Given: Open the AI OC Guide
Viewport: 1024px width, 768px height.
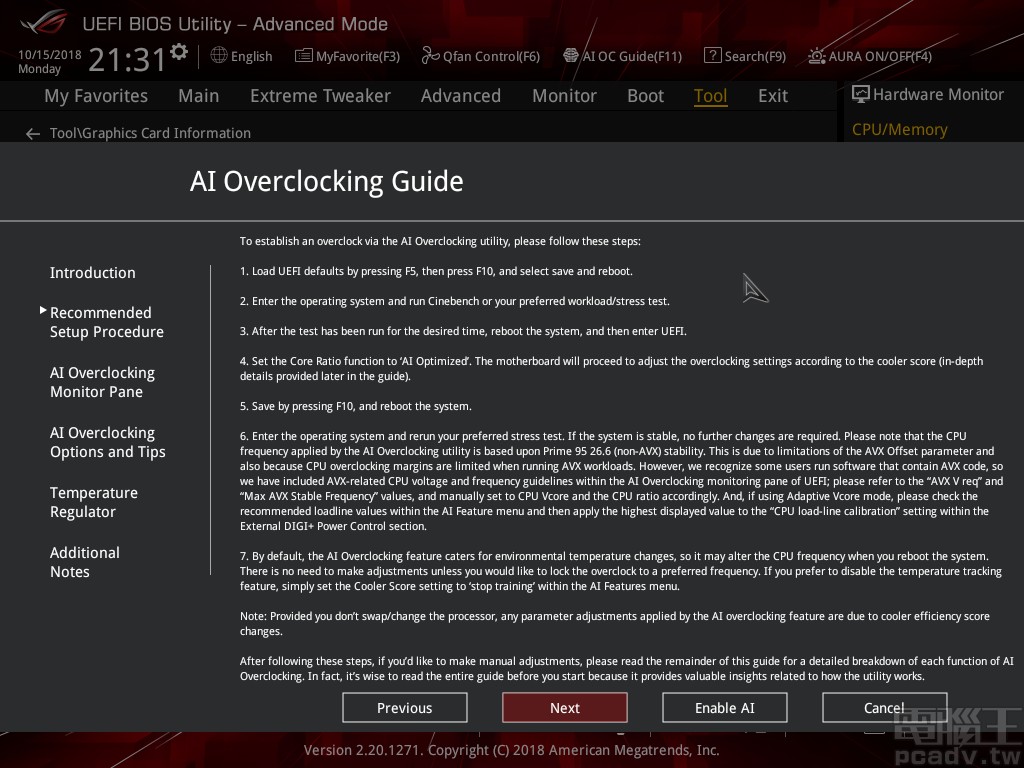Looking at the screenshot, I should [x=622, y=56].
